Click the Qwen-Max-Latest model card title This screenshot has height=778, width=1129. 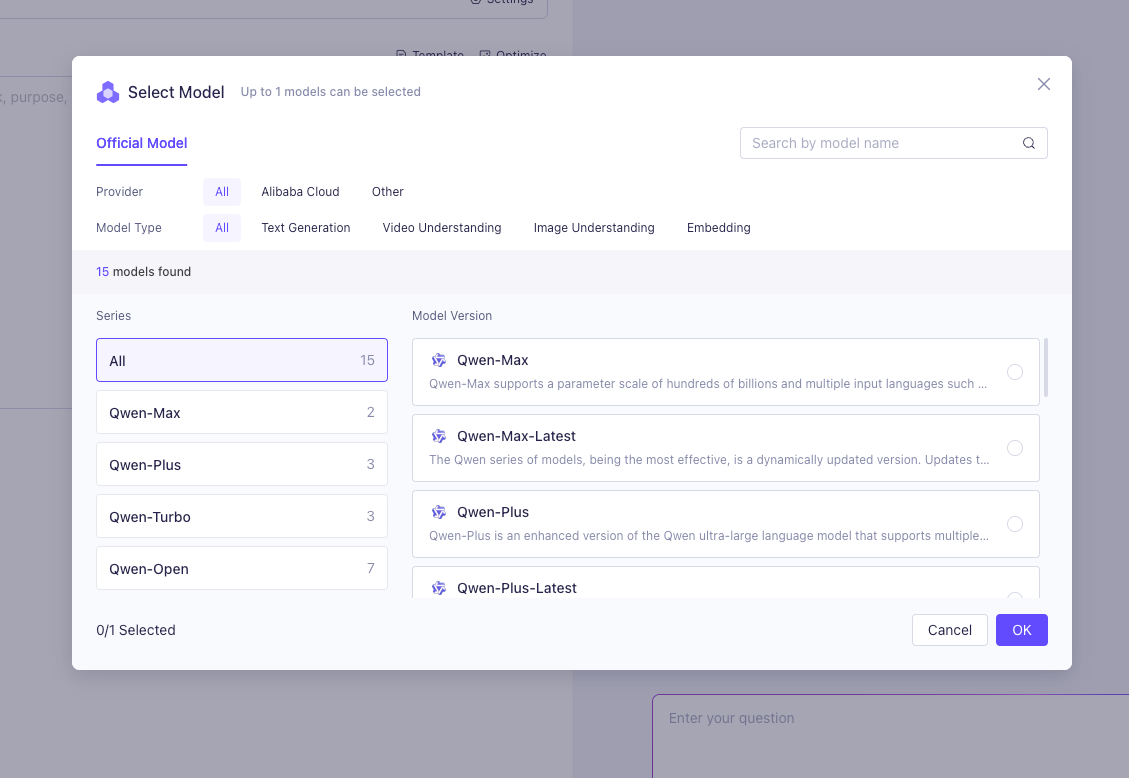pos(516,436)
